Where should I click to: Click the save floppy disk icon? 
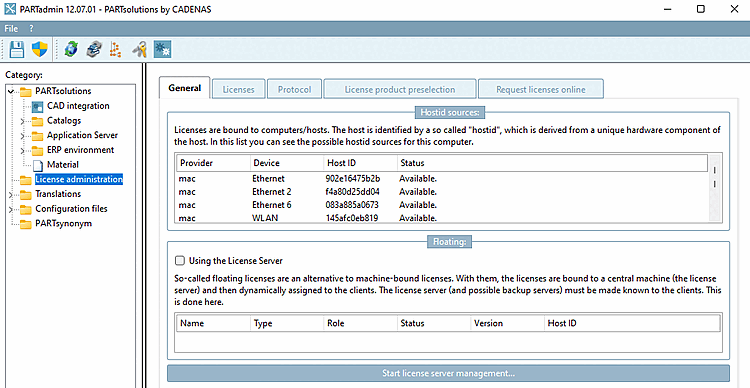point(17,49)
